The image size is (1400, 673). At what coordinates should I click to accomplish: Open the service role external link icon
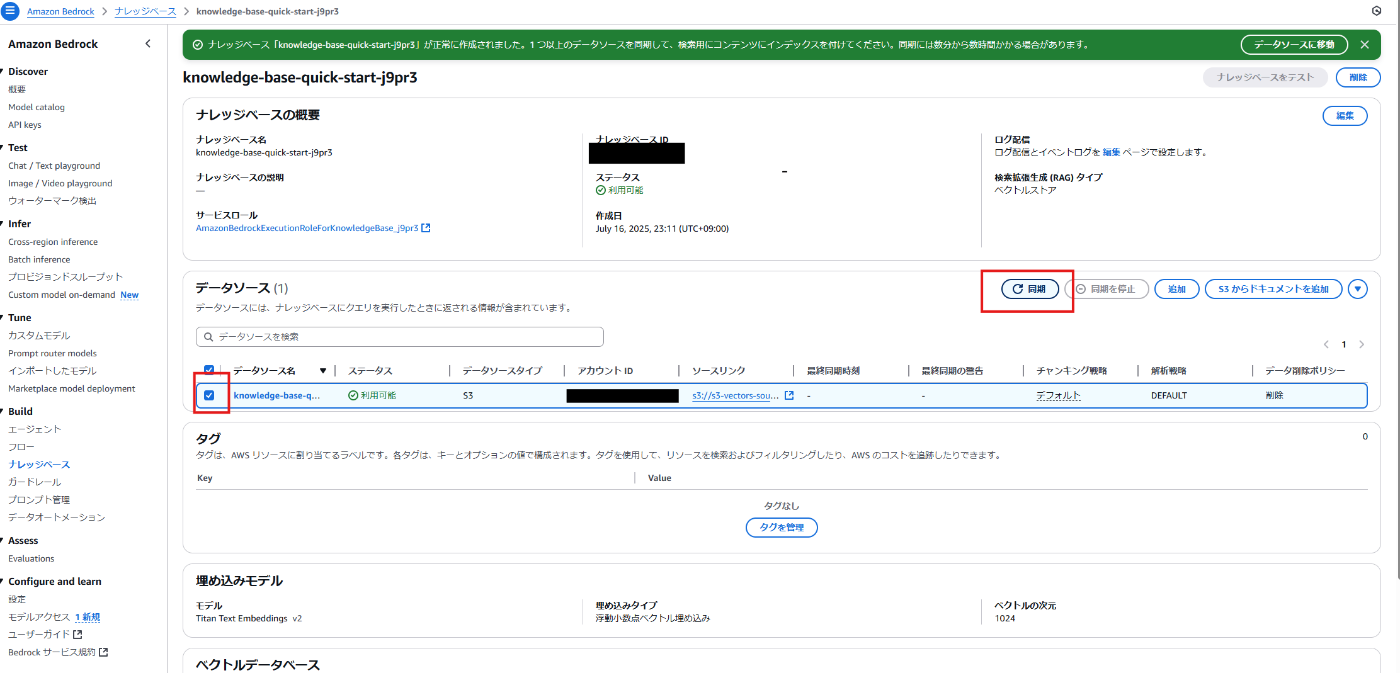[x=426, y=228]
